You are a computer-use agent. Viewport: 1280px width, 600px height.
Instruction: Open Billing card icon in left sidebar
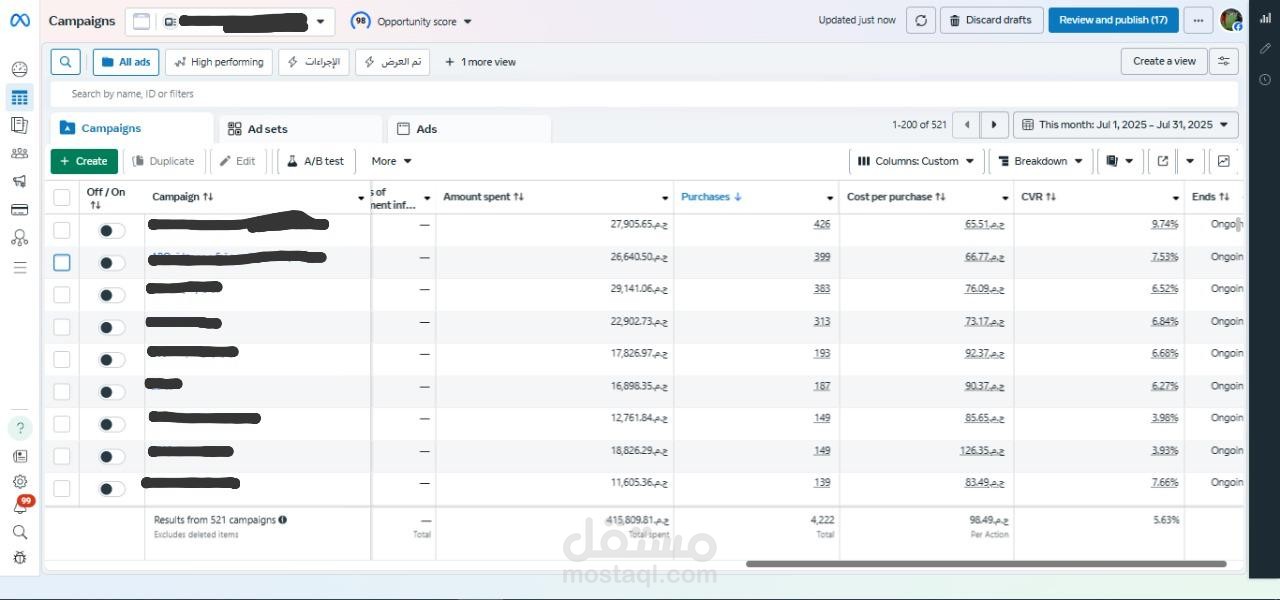point(19,210)
